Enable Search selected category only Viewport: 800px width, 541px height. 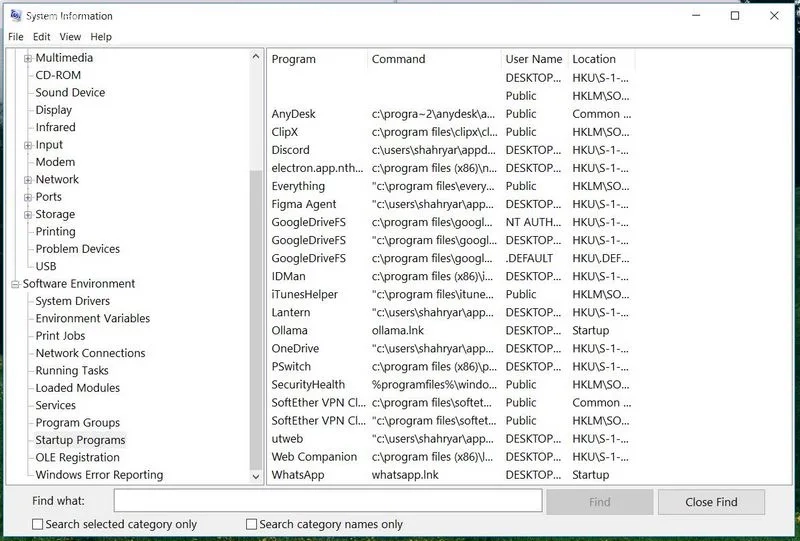click(x=37, y=524)
